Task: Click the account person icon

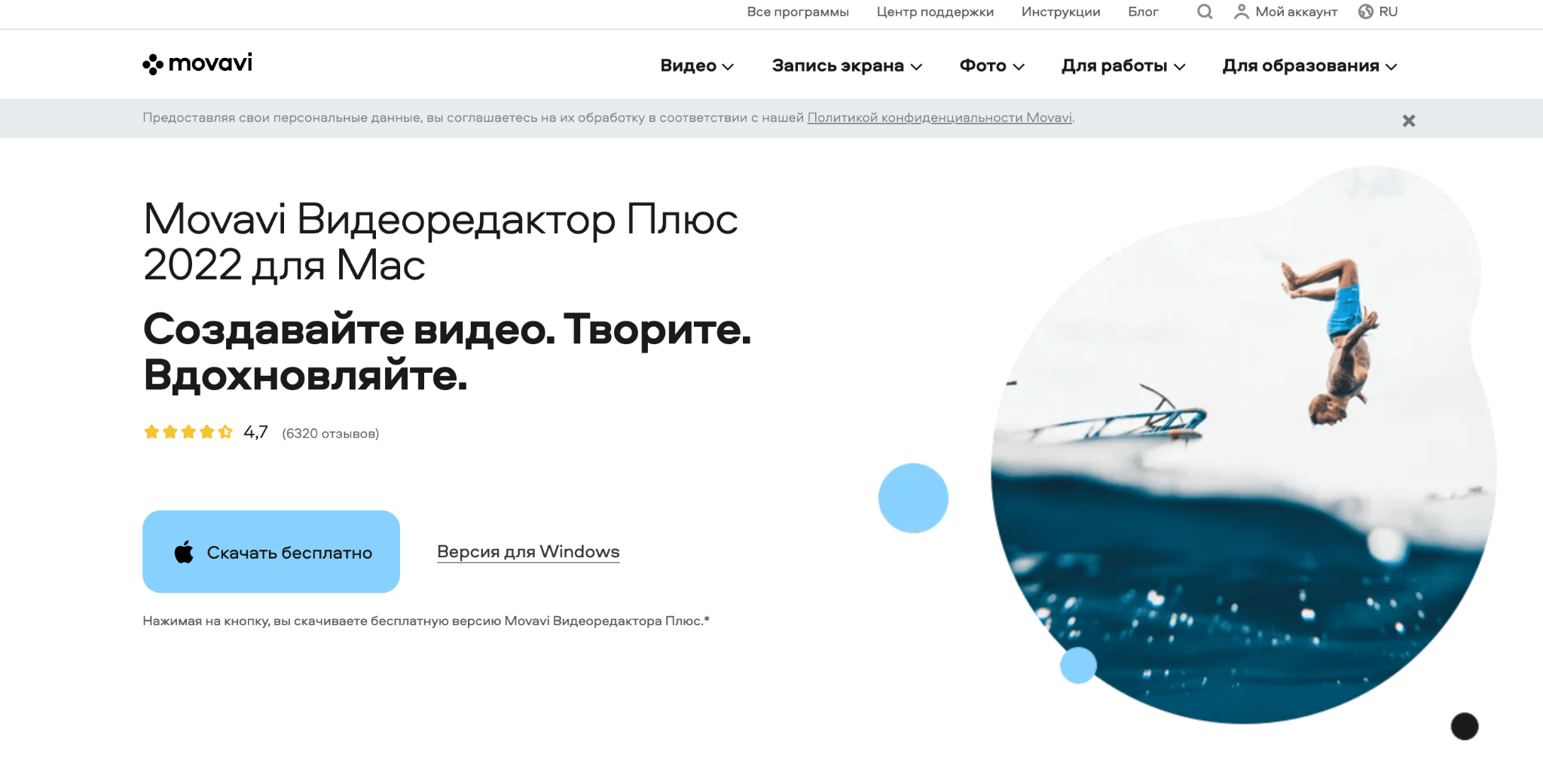Action: tap(1241, 11)
